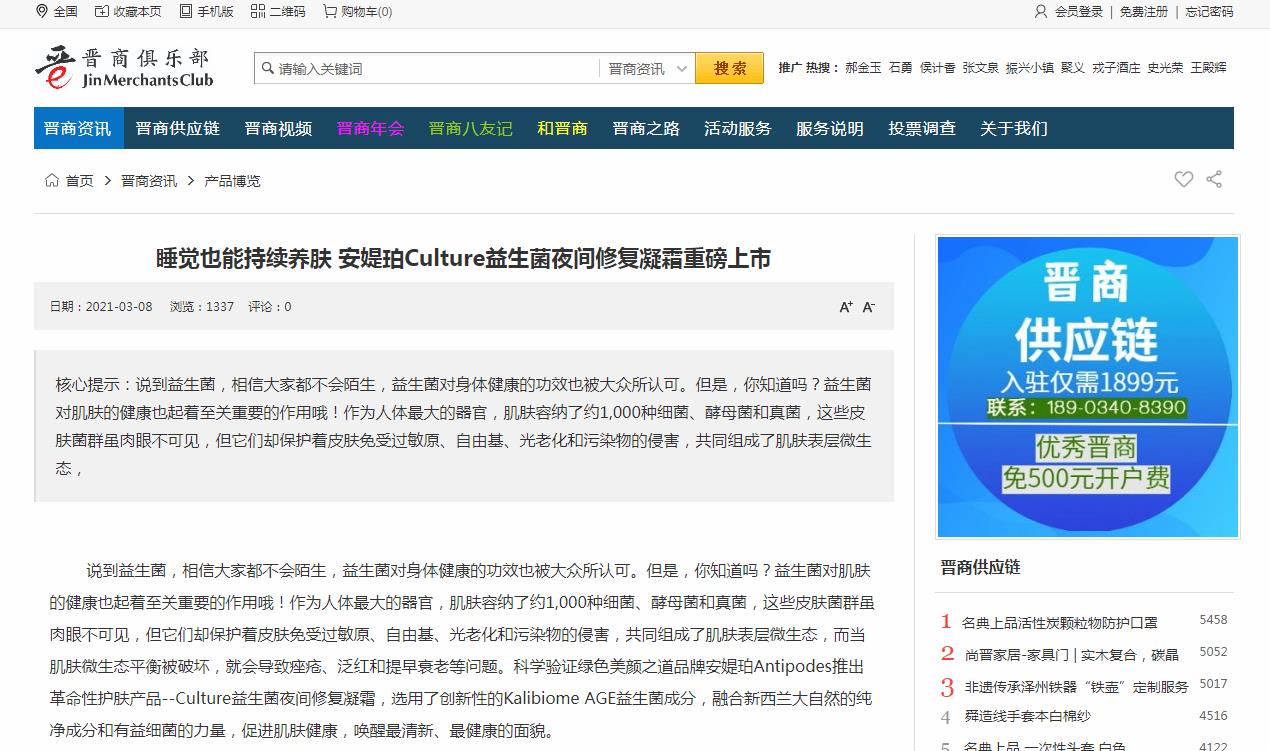Click the 购物车 shopping cart icon
Screen dimensions: 1270x751
[330, 11]
